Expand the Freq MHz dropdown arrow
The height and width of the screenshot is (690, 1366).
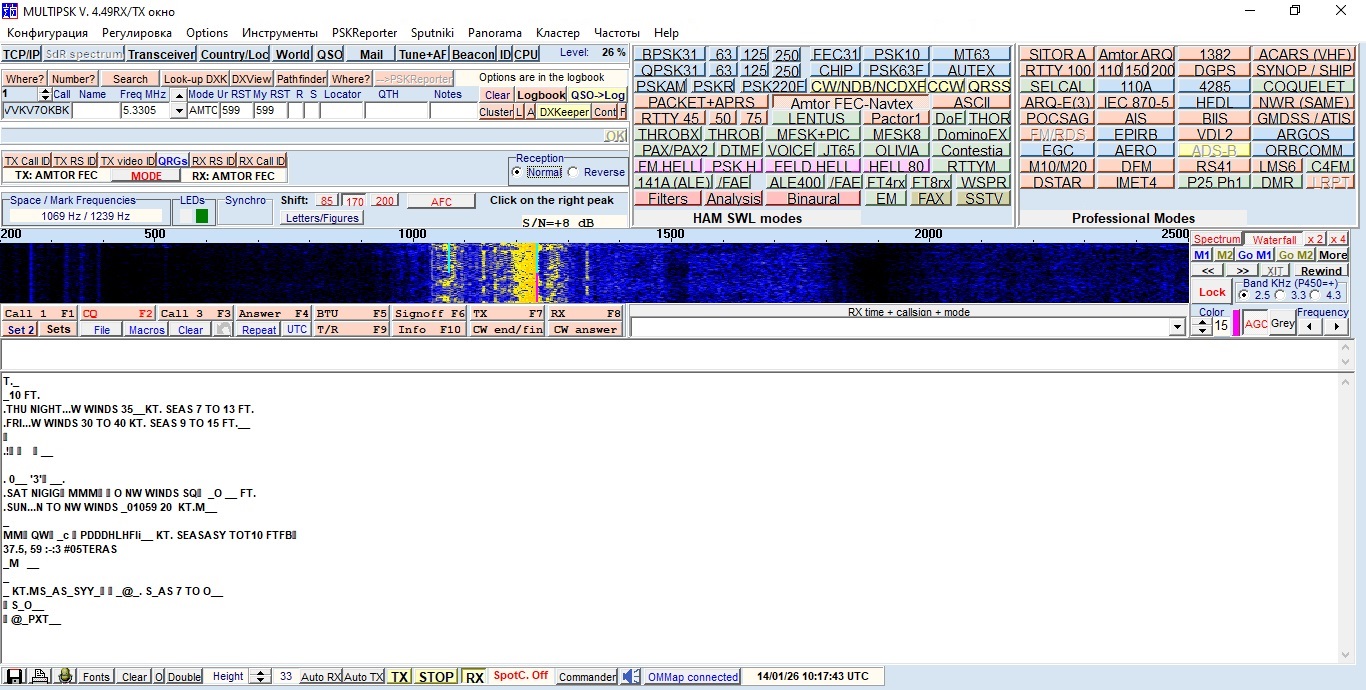(178, 110)
